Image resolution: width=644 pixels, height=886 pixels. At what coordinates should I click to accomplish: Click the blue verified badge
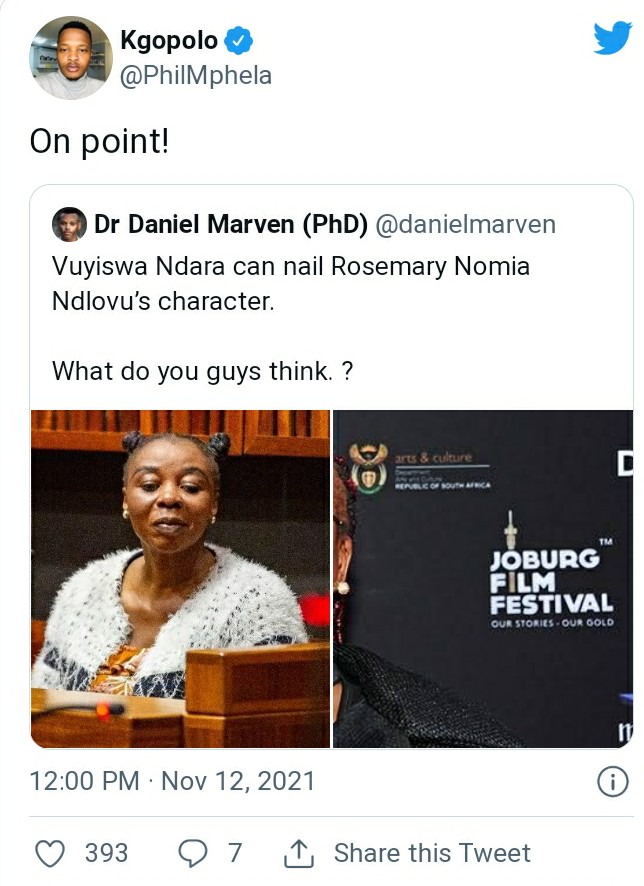pyautogui.click(x=238, y=41)
